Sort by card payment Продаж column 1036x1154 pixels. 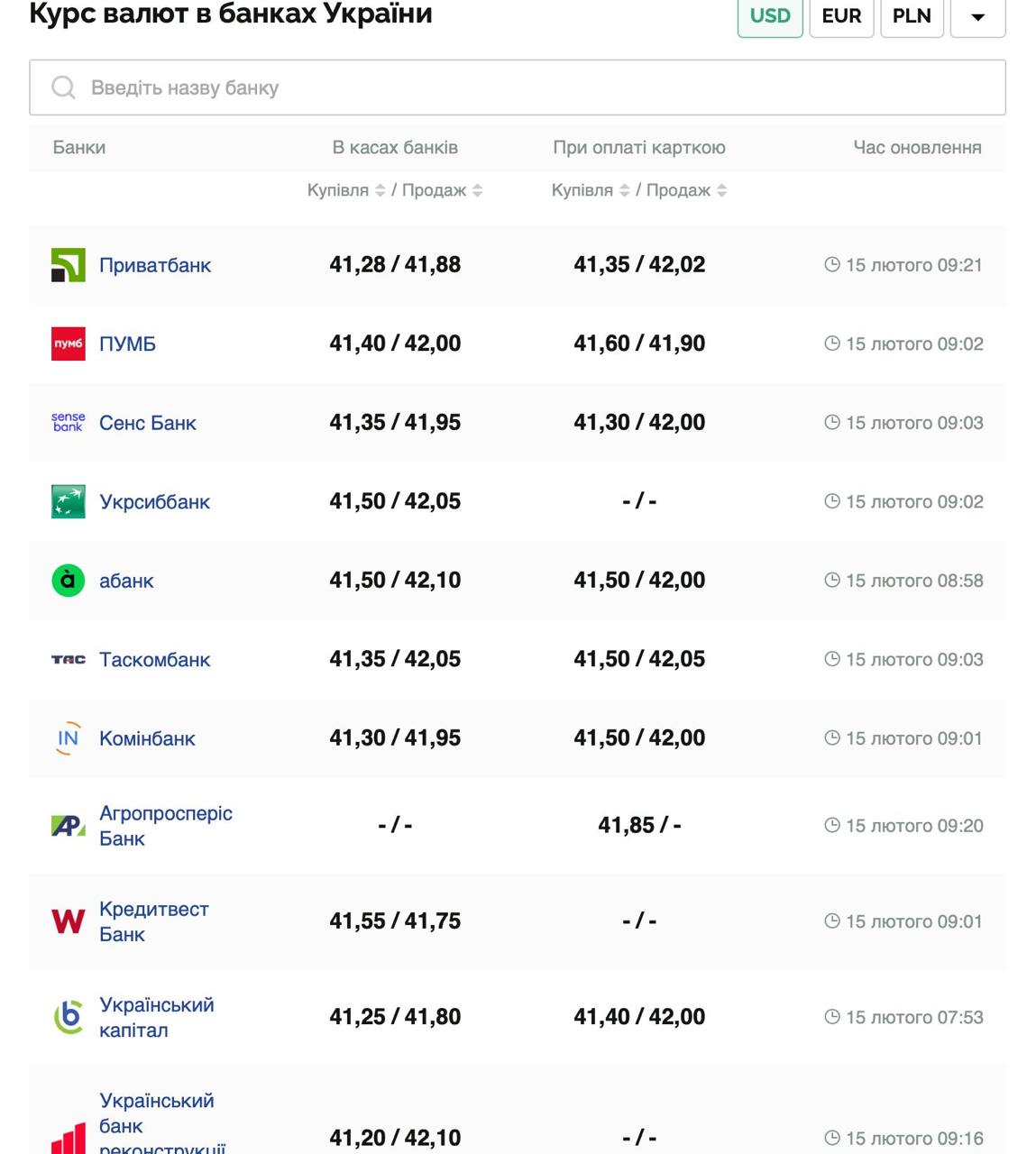coord(721,190)
